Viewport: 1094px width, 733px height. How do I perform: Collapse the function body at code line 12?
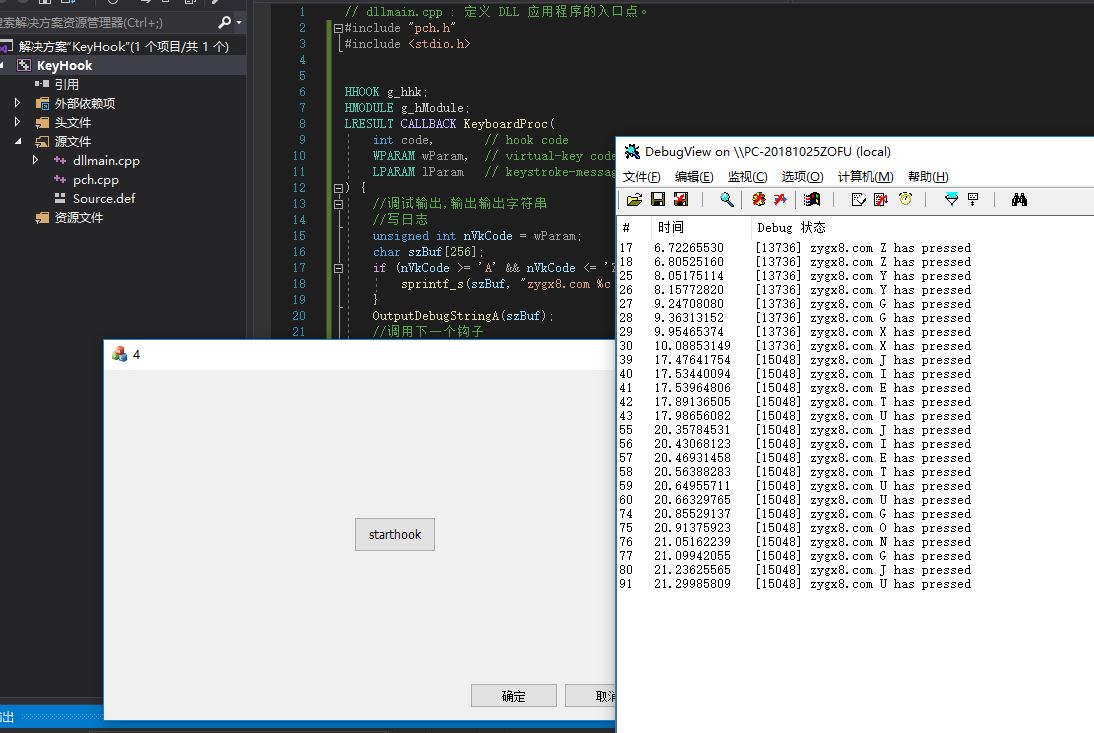point(338,188)
